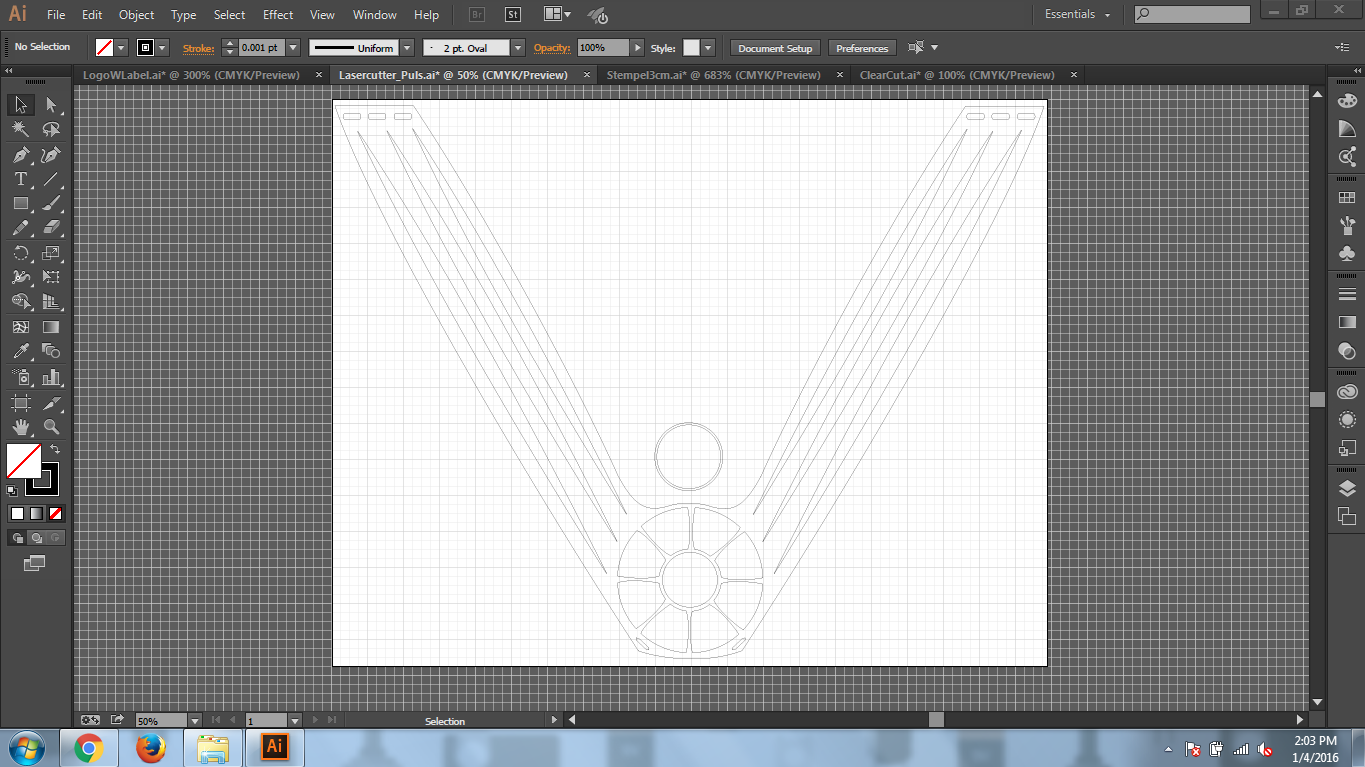Select the Line Segment tool
This screenshot has width=1365, height=767.
tap(51, 179)
